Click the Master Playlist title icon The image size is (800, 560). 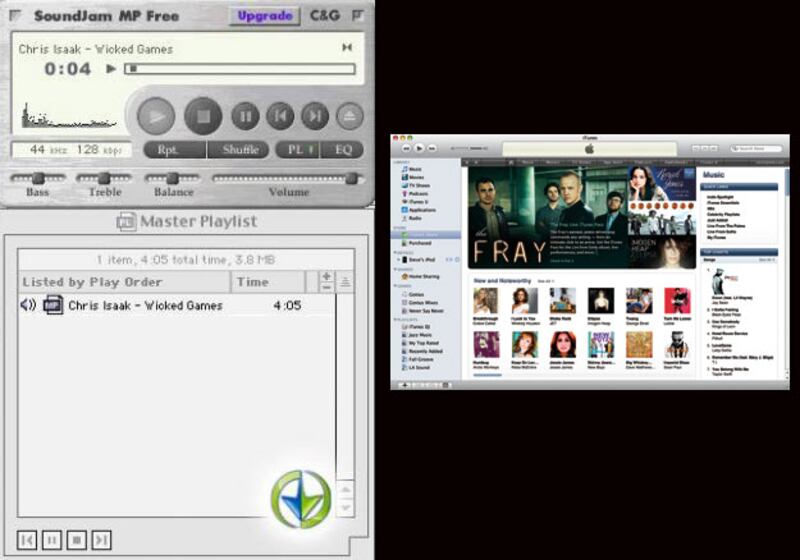pyautogui.click(x=126, y=221)
